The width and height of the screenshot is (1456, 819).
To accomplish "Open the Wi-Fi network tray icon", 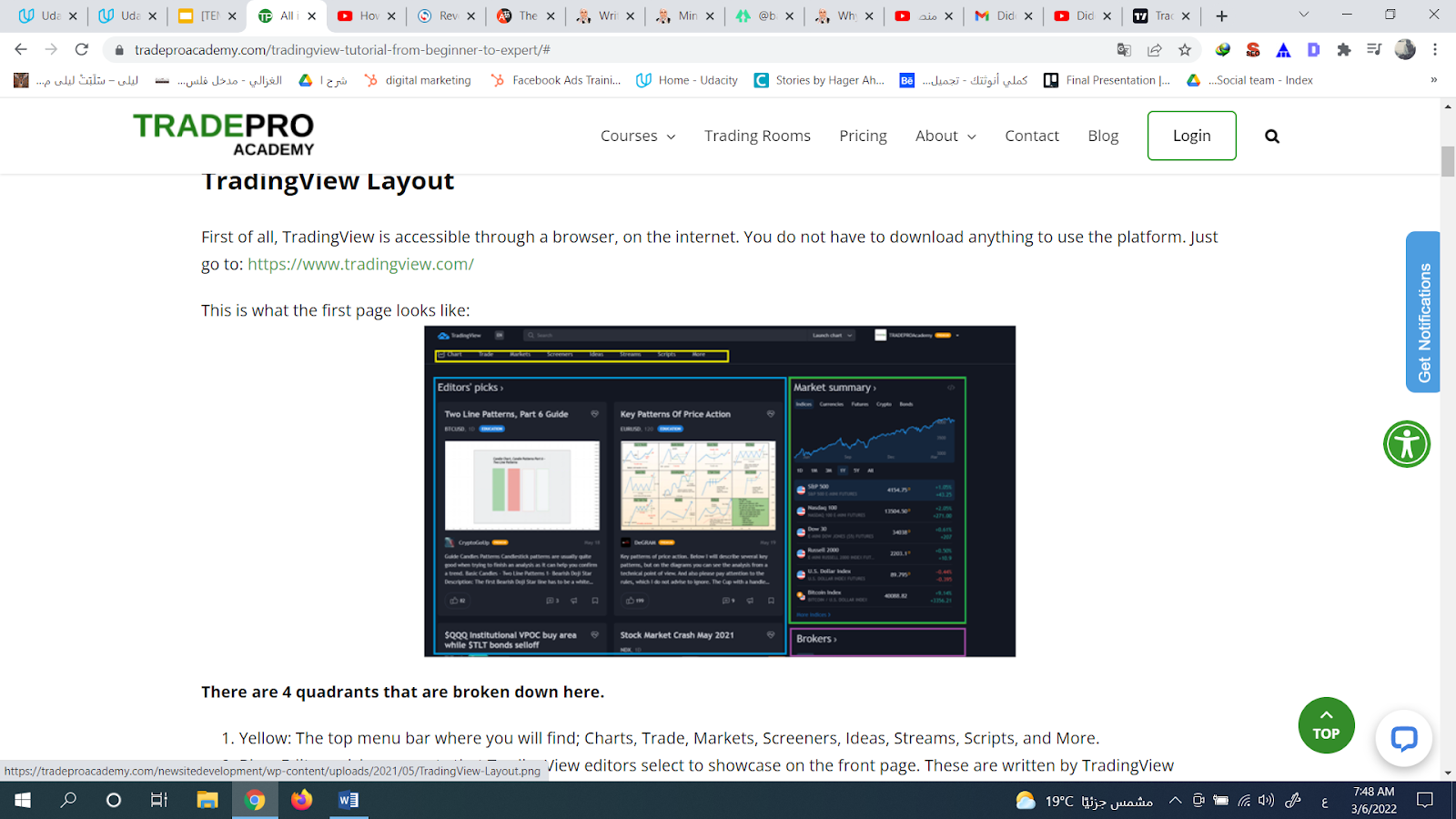I will click(1244, 801).
